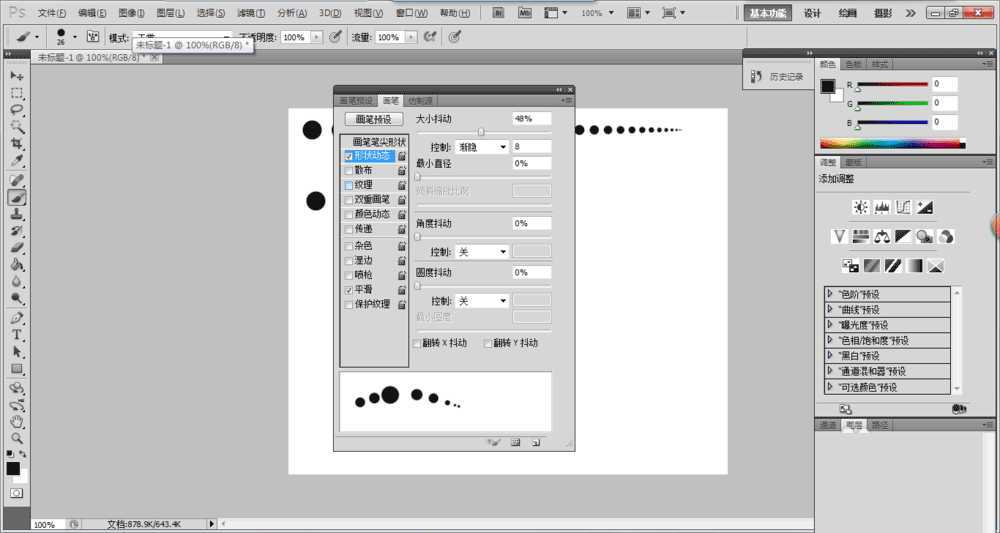Select the Move tool in the toolbox
1000x533 pixels.
pos(17,76)
